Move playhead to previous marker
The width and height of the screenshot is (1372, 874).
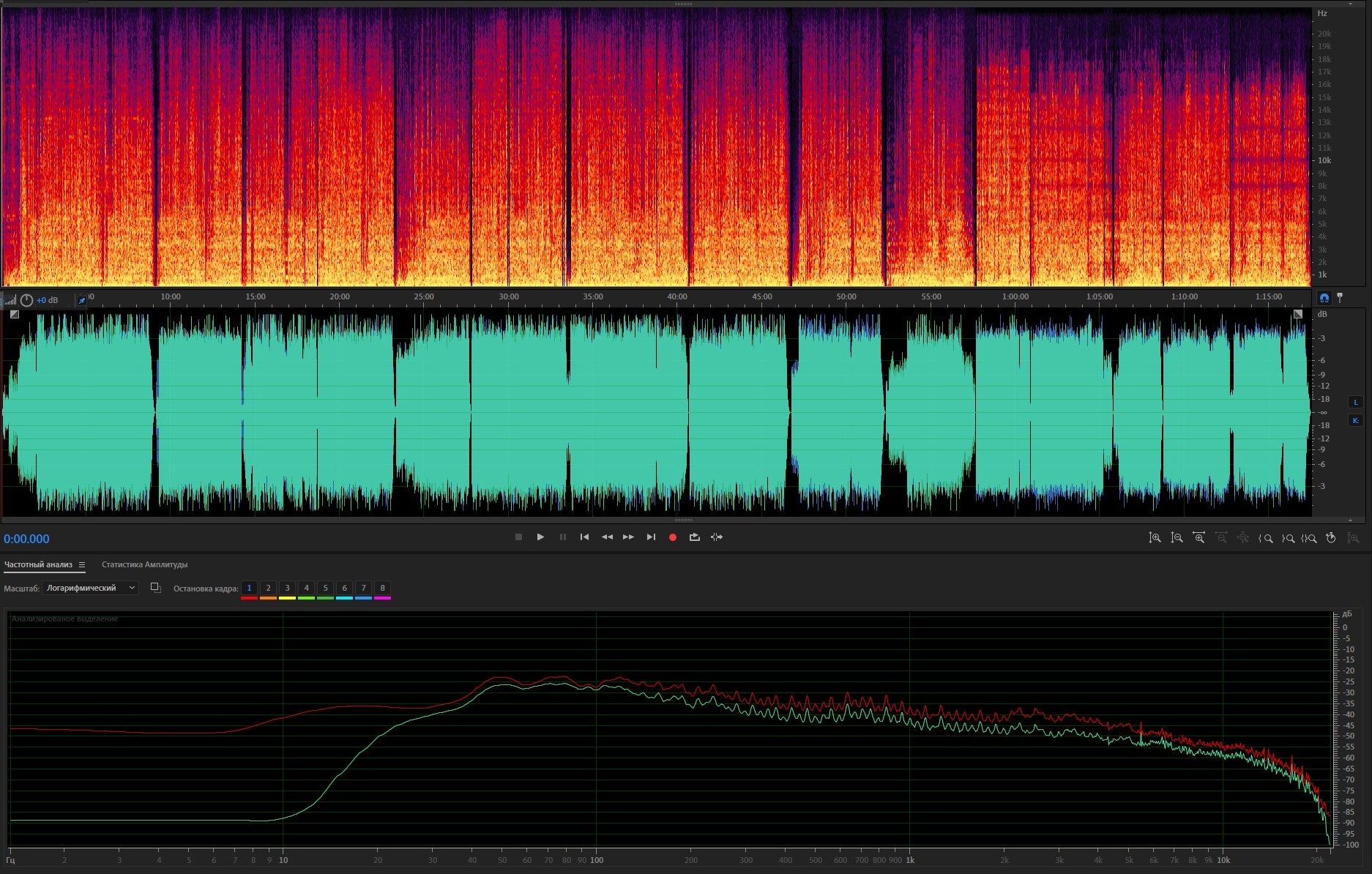click(584, 537)
